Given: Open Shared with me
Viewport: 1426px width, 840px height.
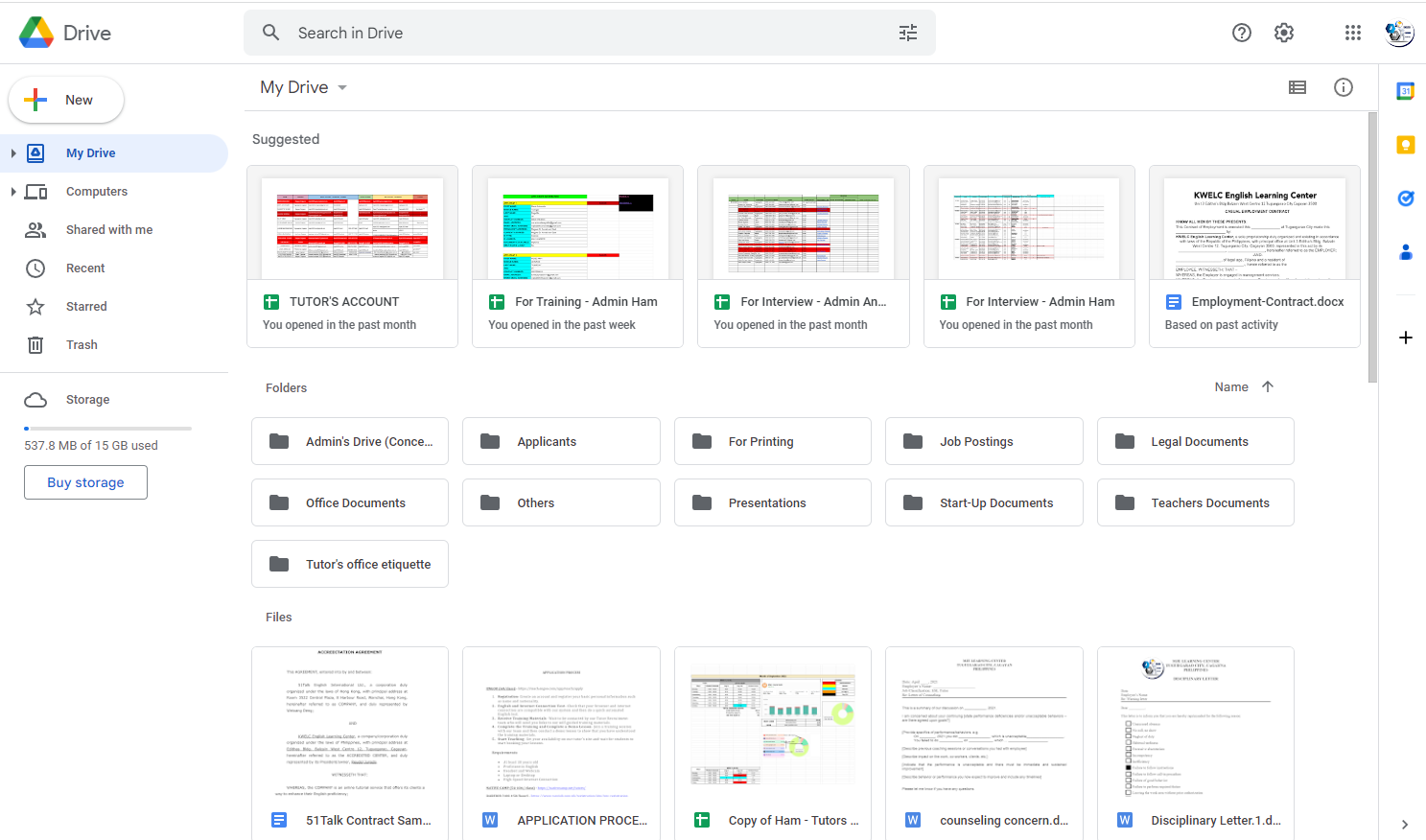Looking at the screenshot, I should [x=114, y=230].
